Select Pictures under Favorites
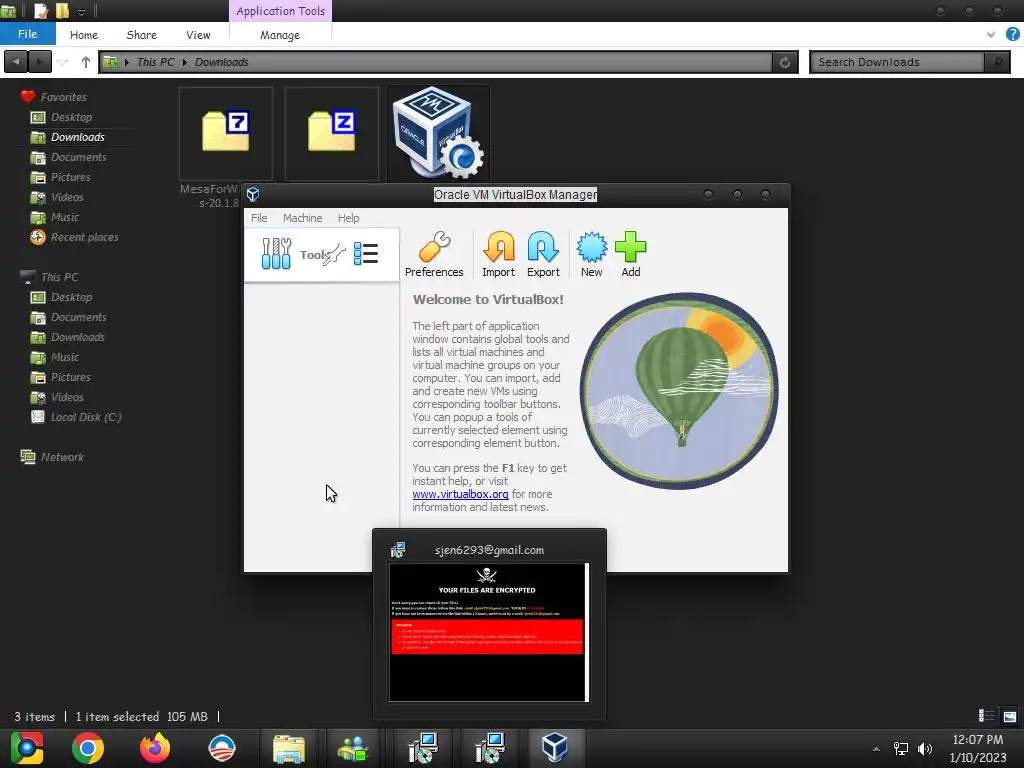1024x768 pixels. 71,177
